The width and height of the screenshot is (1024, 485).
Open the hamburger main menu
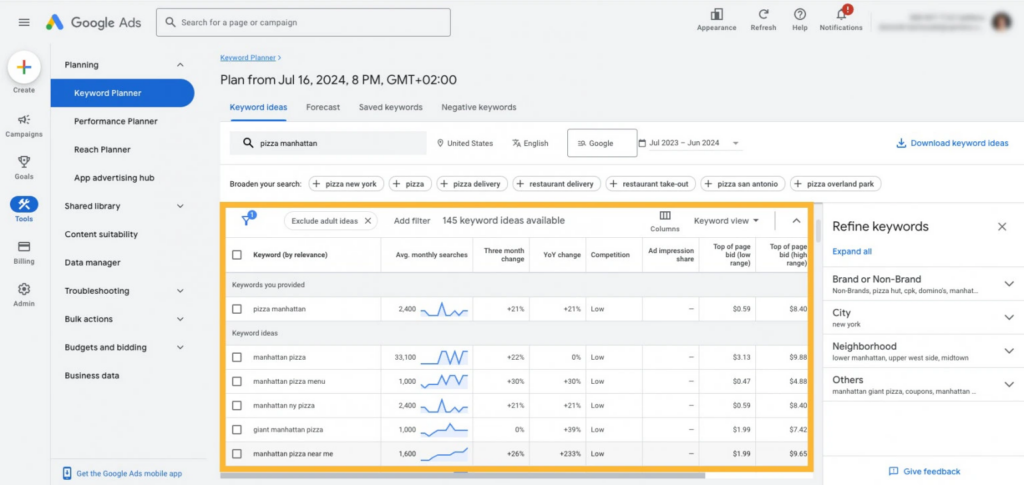point(24,22)
